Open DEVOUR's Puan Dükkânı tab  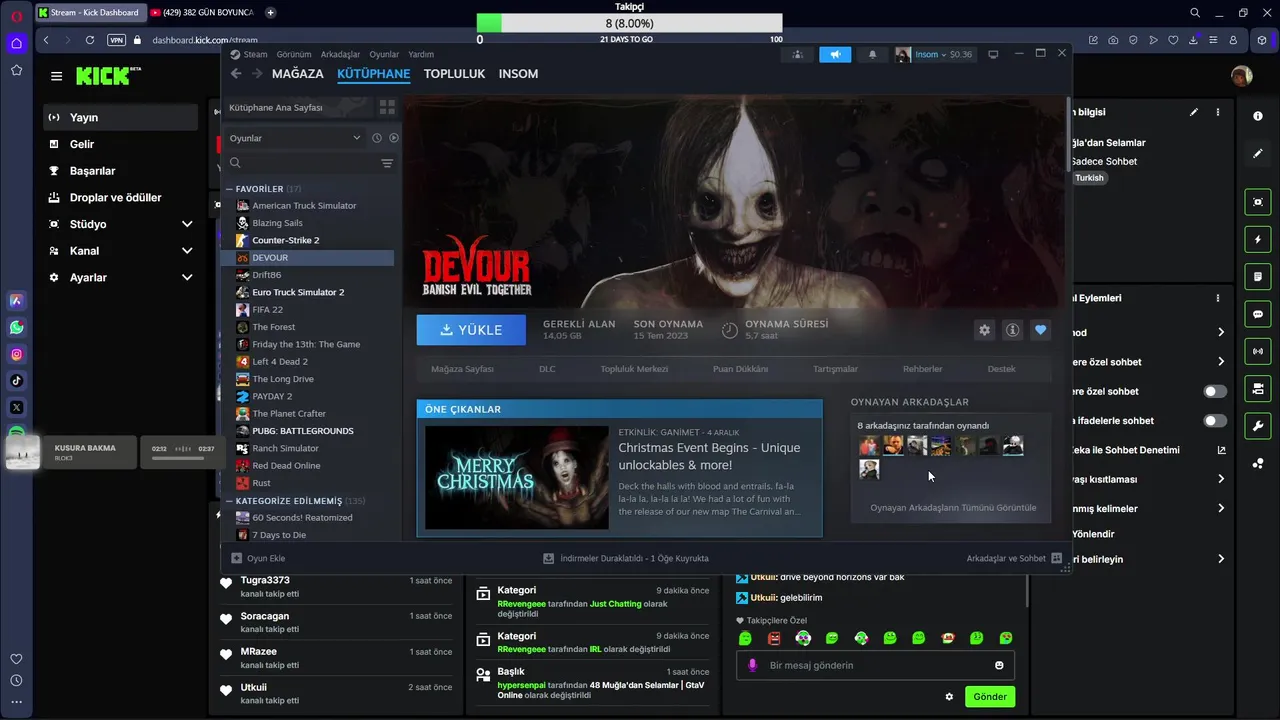(740, 369)
